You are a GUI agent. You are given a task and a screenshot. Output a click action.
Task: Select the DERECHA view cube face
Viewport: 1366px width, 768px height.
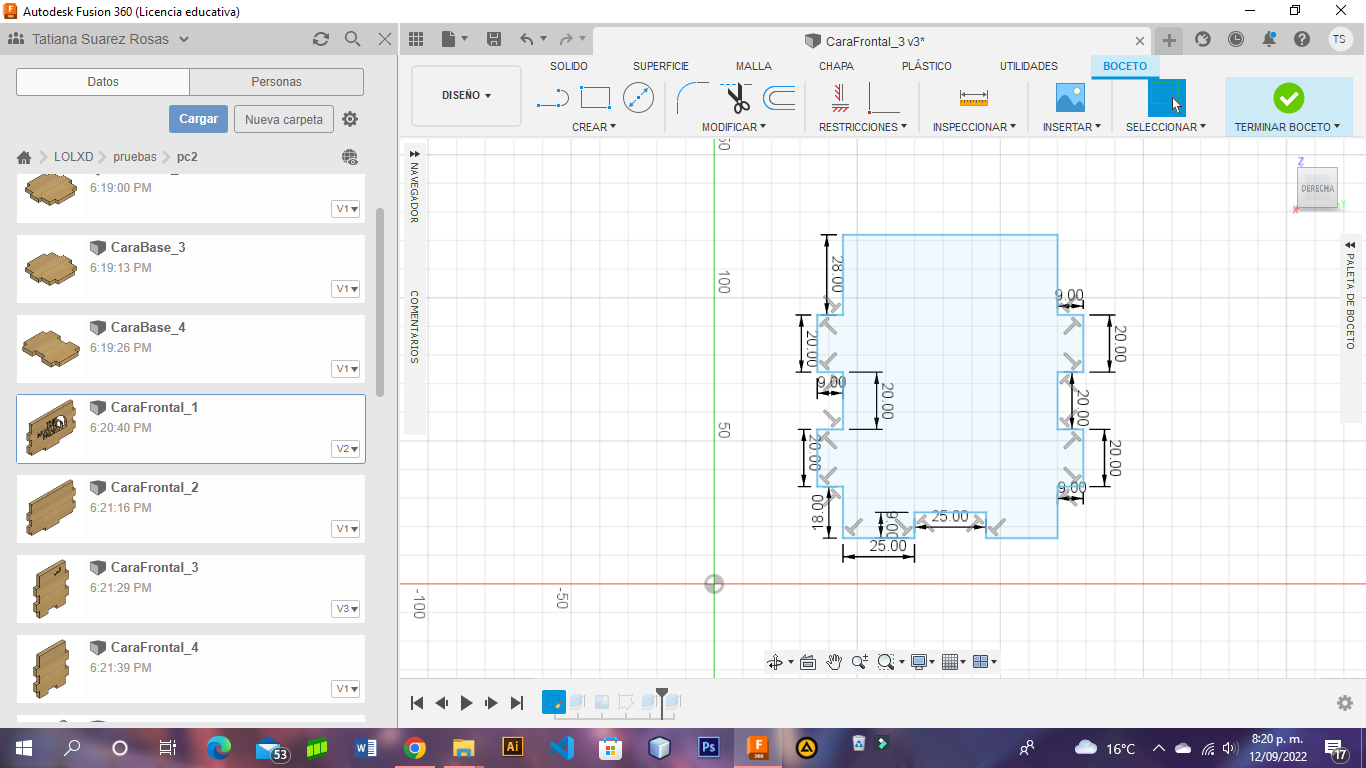tap(1317, 188)
